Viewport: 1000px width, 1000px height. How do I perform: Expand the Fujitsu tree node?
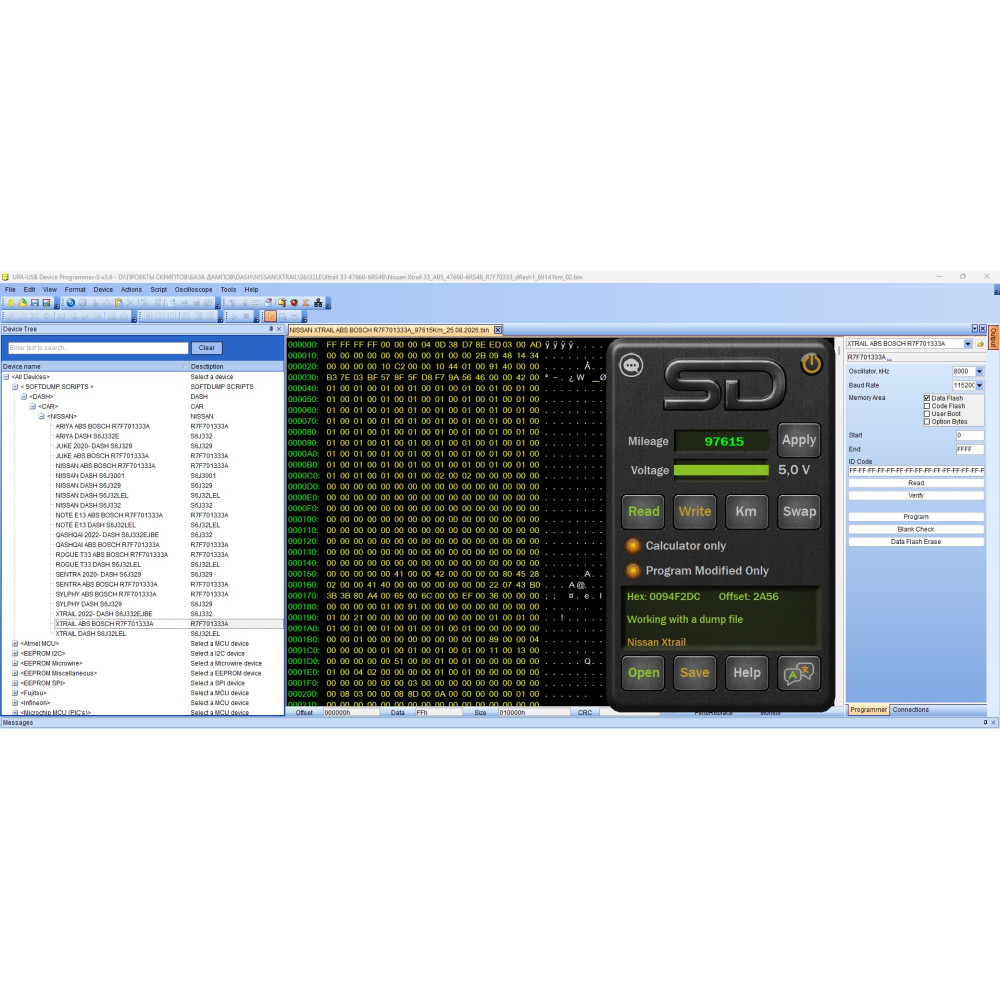point(15,693)
